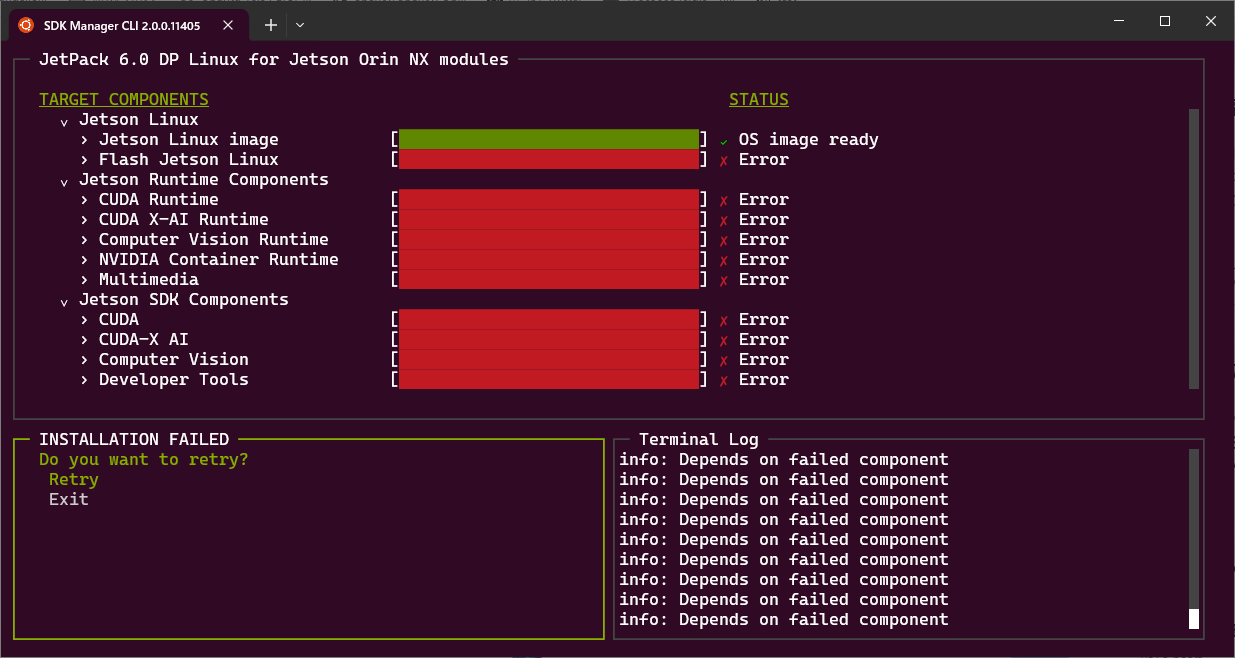Open the terminal tab dropdown chevron
This screenshot has height=658, width=1235.
coord(298,24)
